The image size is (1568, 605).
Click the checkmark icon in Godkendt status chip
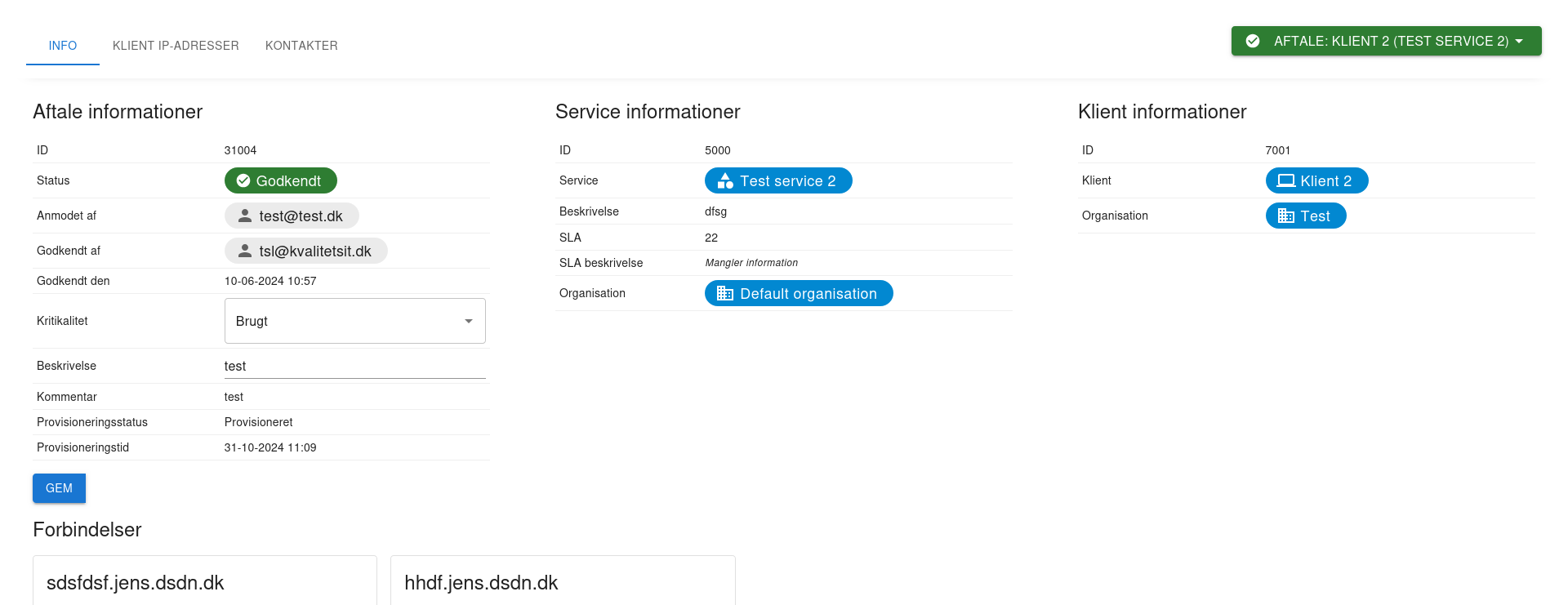243,180
